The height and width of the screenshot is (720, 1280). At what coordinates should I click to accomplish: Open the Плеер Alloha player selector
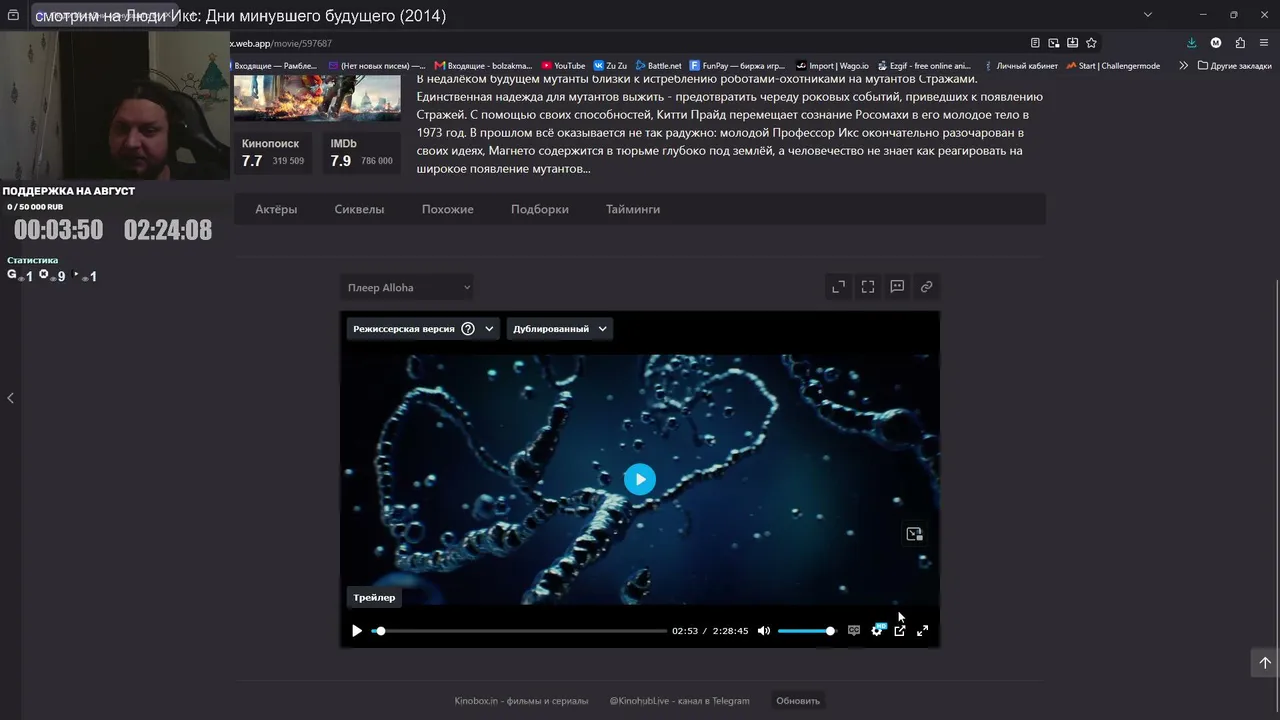[x=408, y=288]
